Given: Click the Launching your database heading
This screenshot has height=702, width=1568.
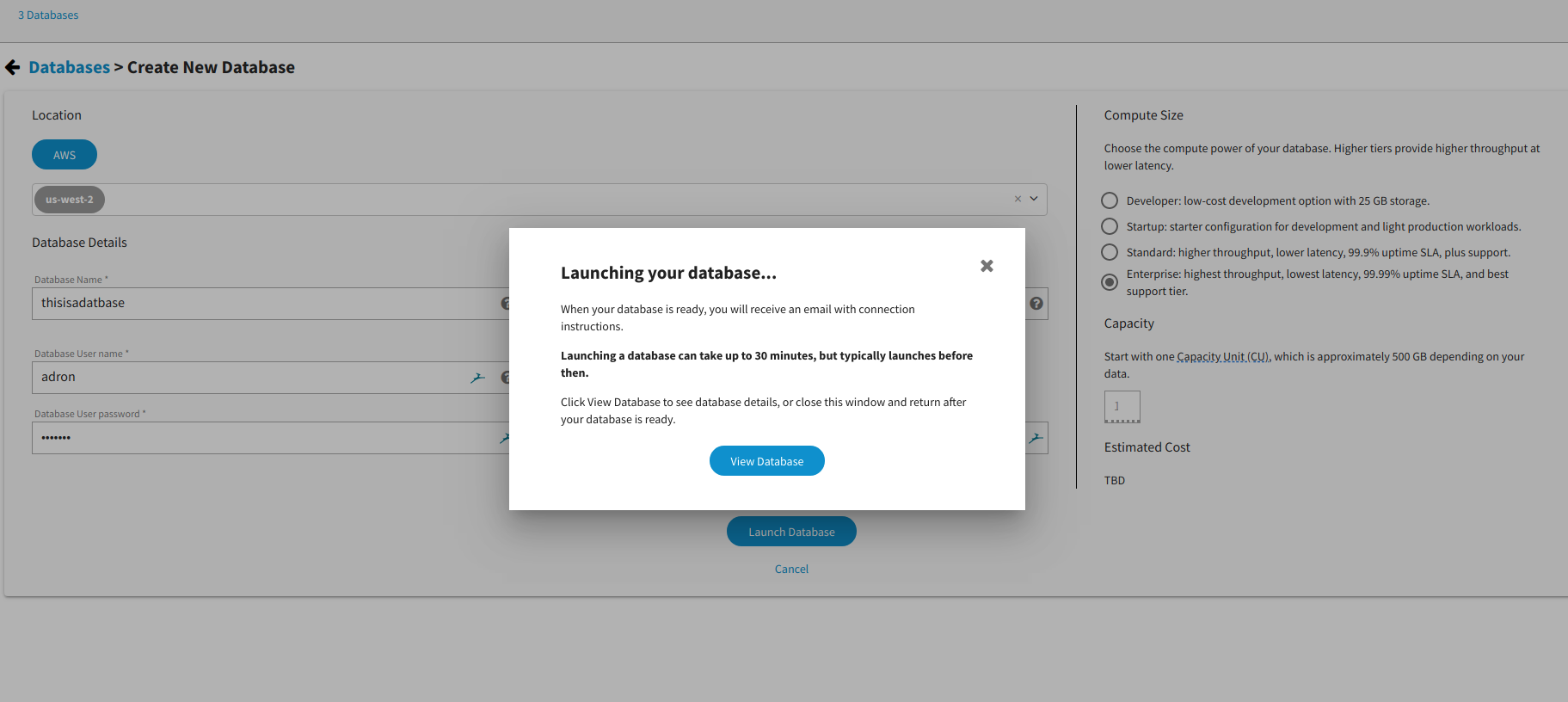Looking at the screenshot, I should tap(668, 273).
